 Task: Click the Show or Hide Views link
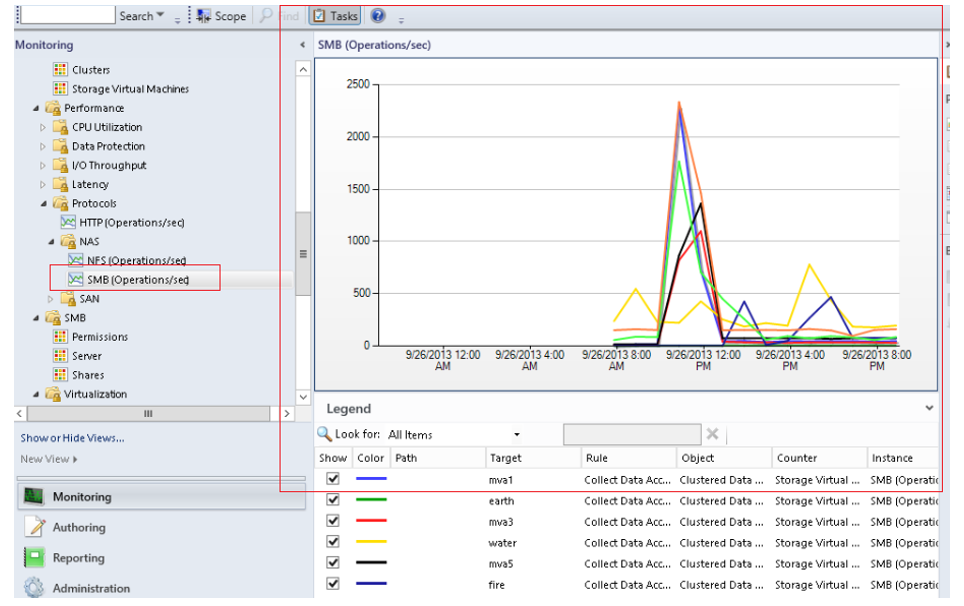point(72,438)
